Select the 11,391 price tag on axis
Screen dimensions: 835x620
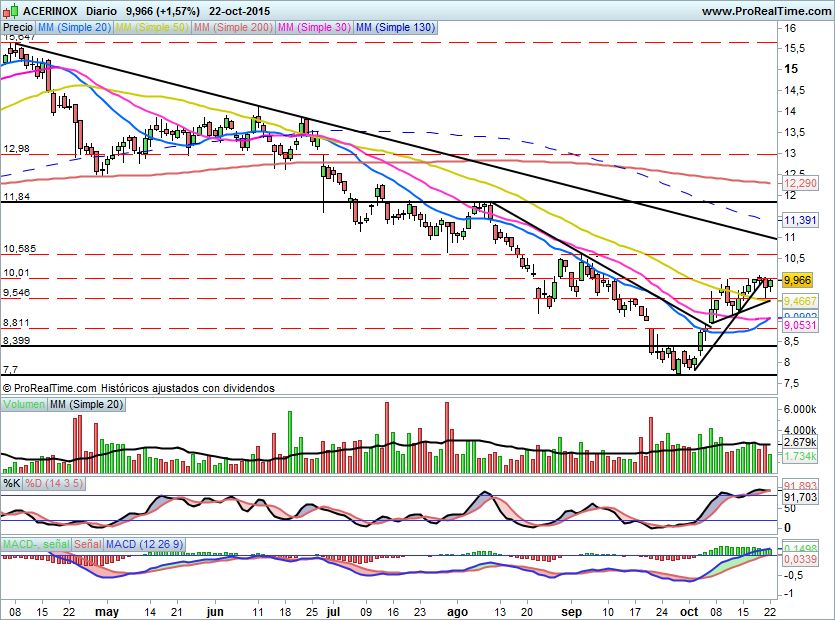pos(801,219)
